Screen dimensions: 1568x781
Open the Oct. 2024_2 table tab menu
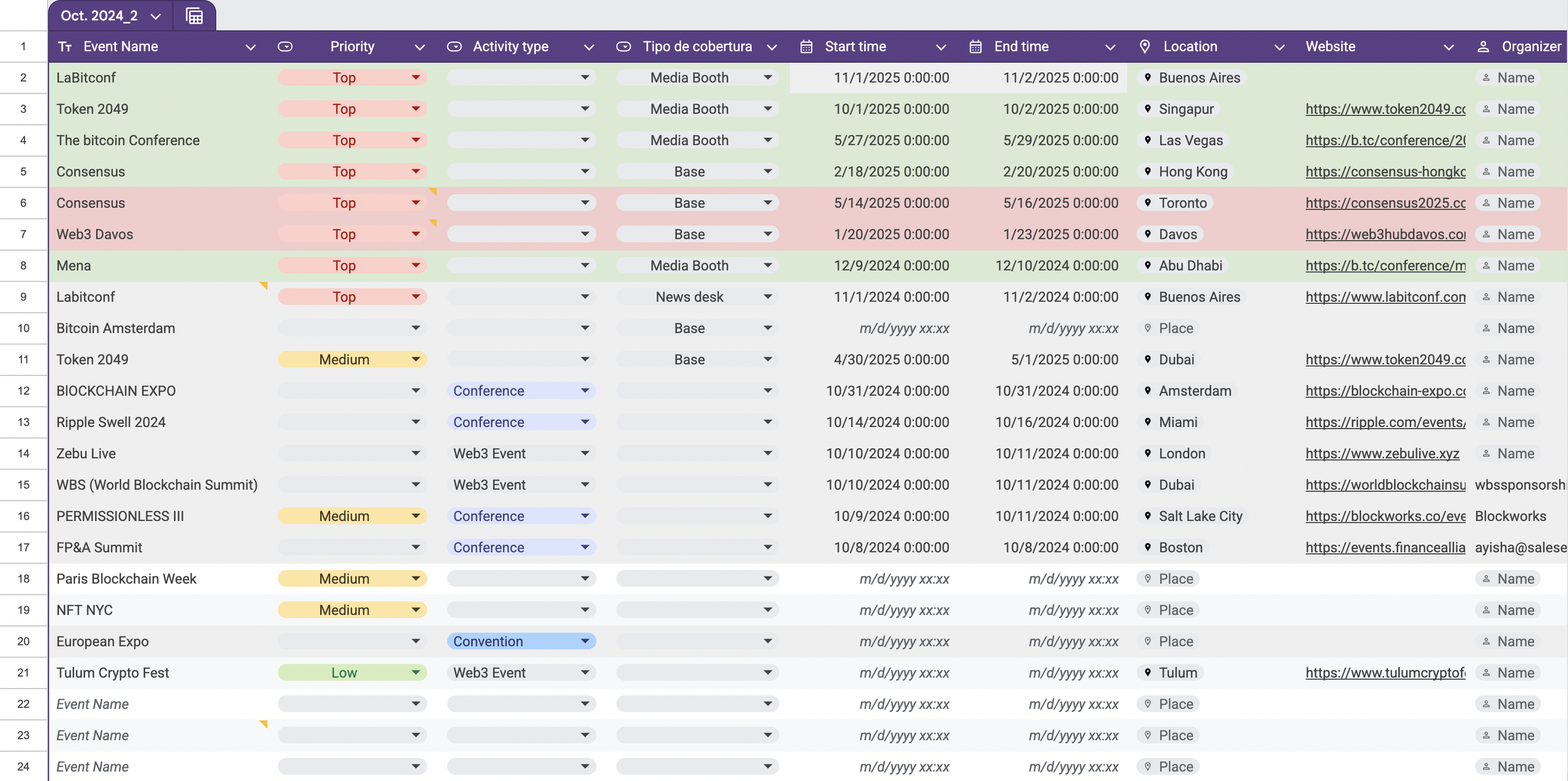(156, 17)
